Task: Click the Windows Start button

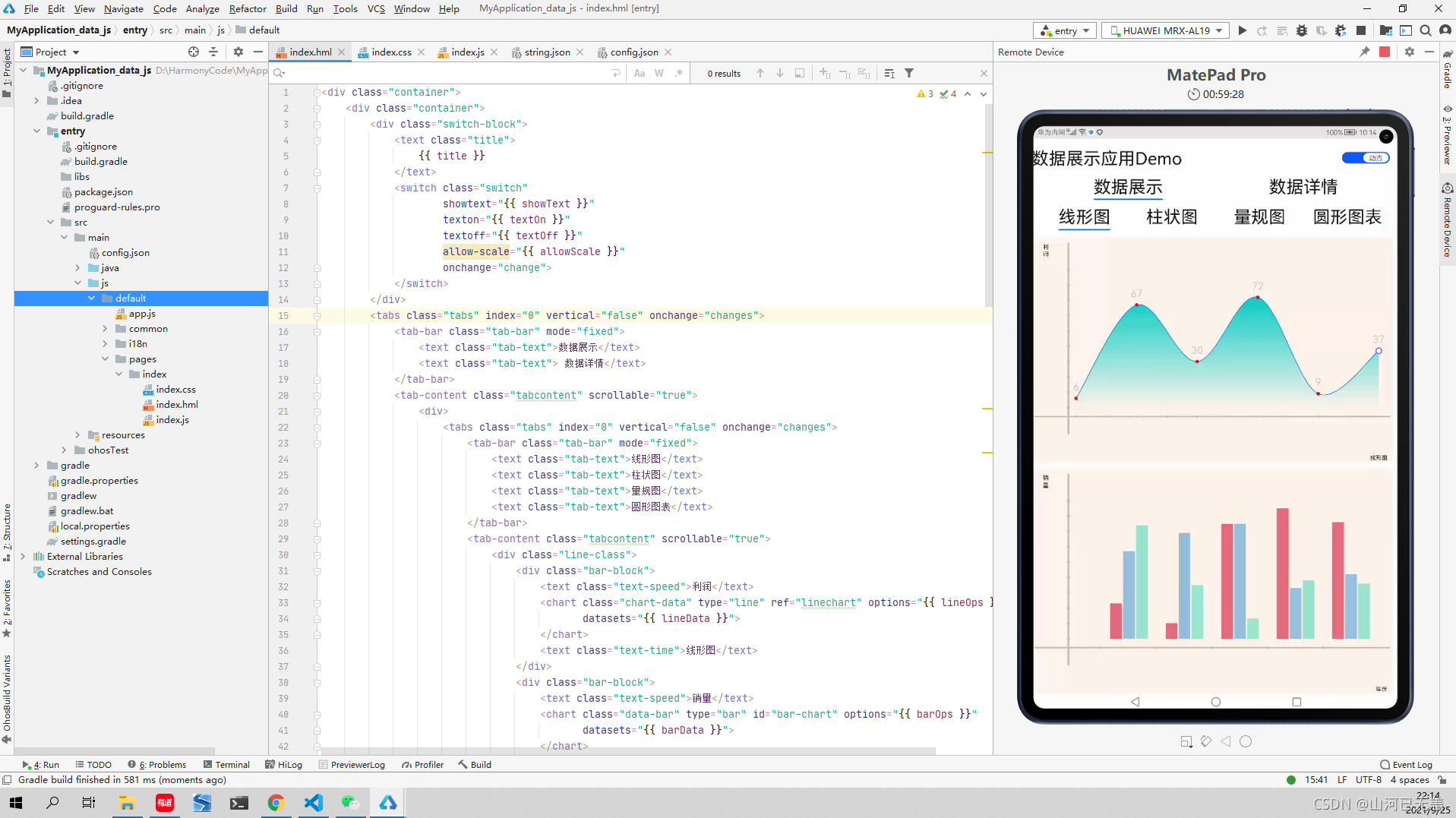Action: pos(15,802)
